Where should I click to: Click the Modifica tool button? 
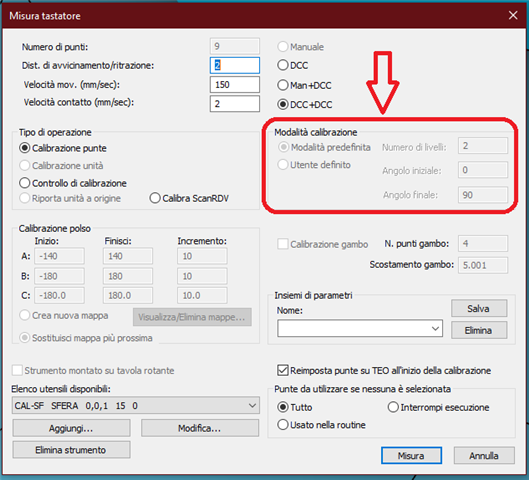pyautogui.click(x=200, y=428)
